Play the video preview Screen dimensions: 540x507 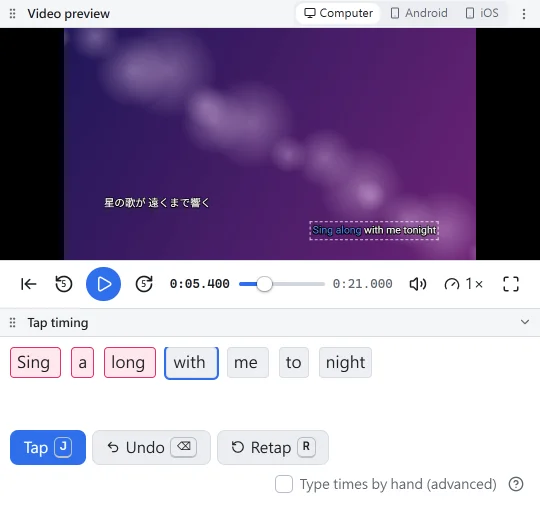[x=103, y=284]
